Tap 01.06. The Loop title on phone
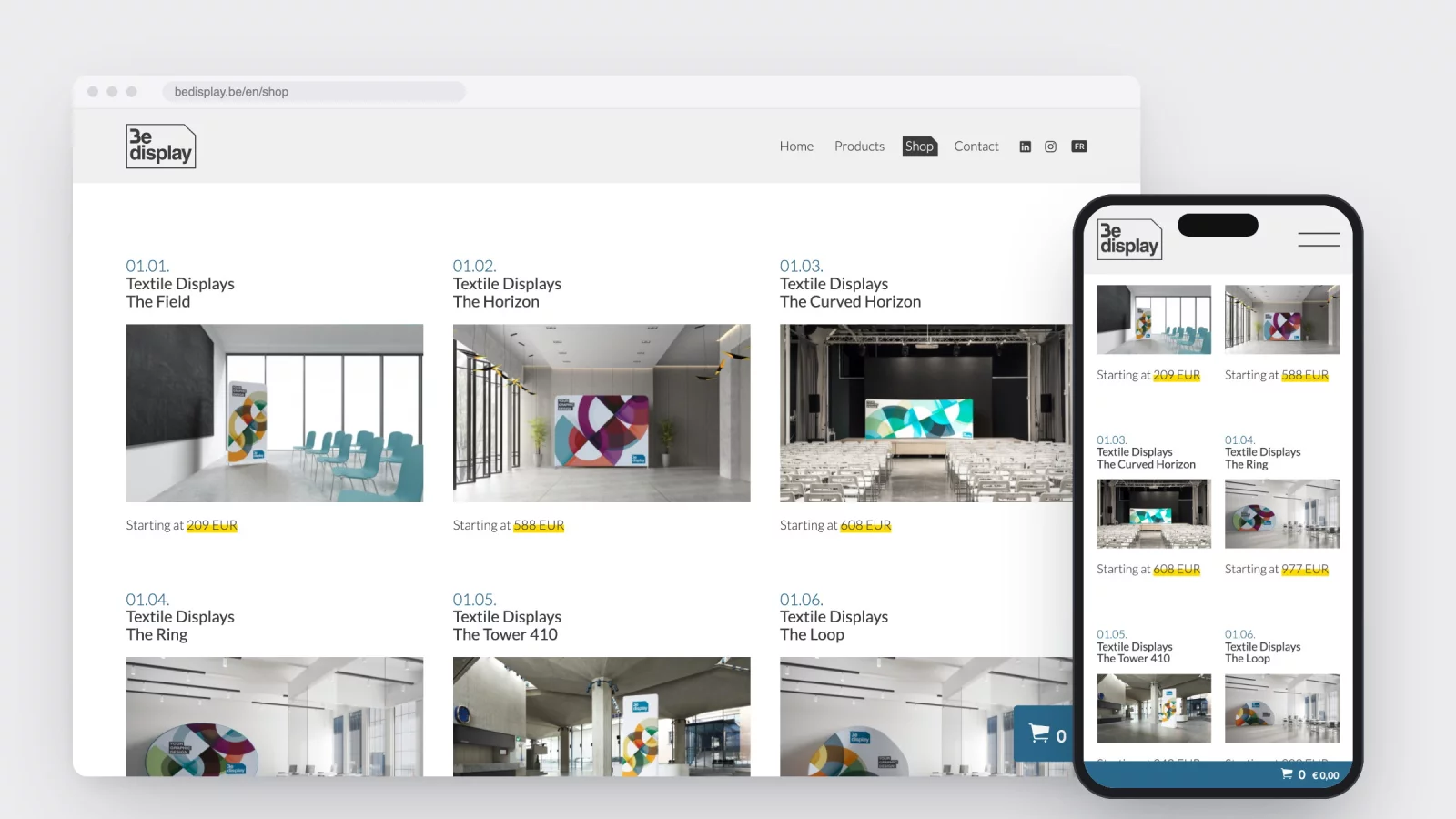Image resolution: width=1456 pixels, height=819 pixels. point(1263,646)
